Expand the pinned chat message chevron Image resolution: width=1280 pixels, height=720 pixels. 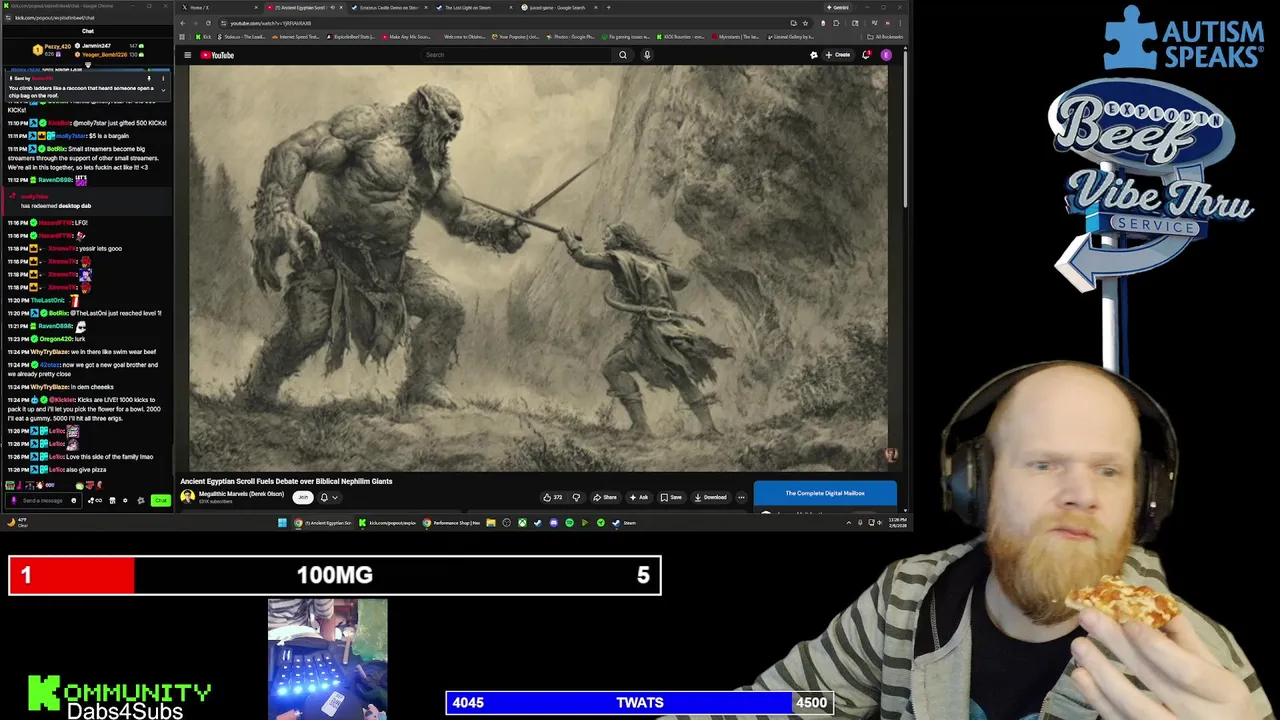point(163,90)
